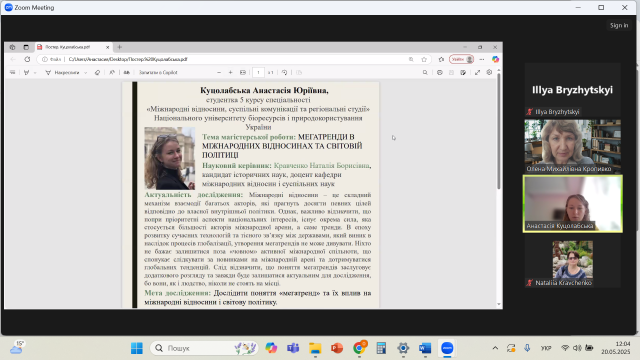Select the PDF highlight tool
This screenshot has width=640, height=360.
coord(27,72)
